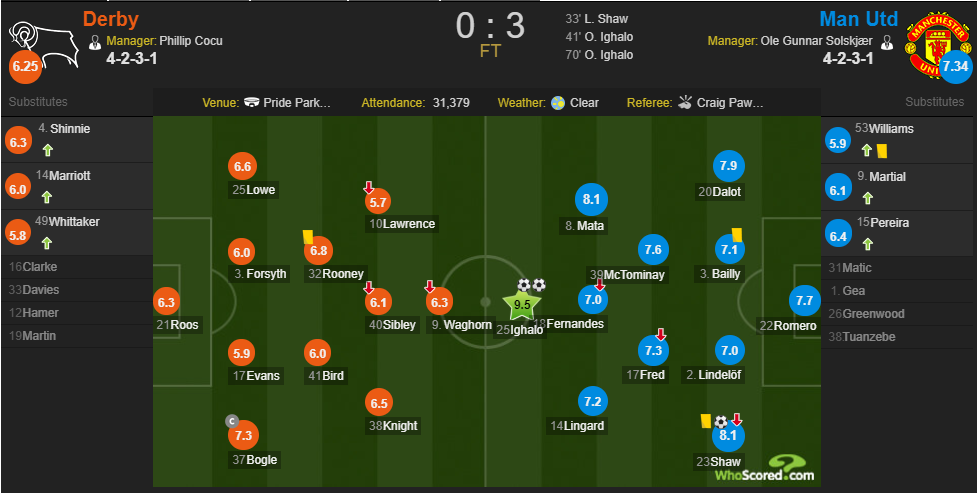Click the yellow card above Rooney
This screenshot has width=977, height=493.
coord(309,237)
